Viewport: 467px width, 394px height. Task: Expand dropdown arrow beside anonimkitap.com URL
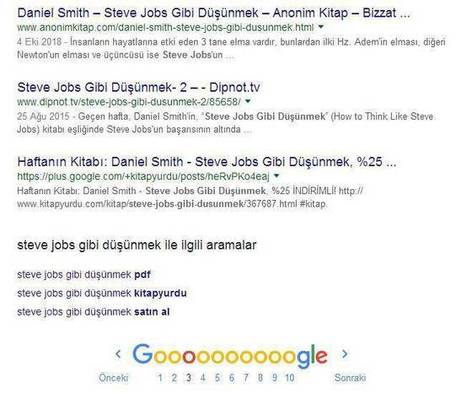(x=321, y=27)
